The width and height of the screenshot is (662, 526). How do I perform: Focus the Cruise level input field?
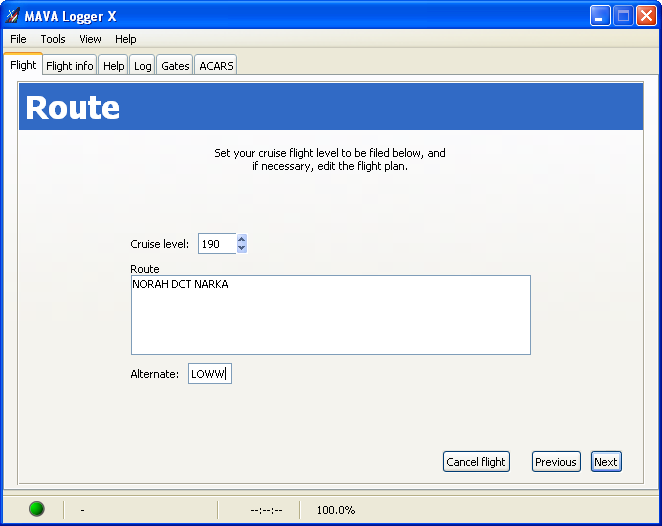point(217,244)
